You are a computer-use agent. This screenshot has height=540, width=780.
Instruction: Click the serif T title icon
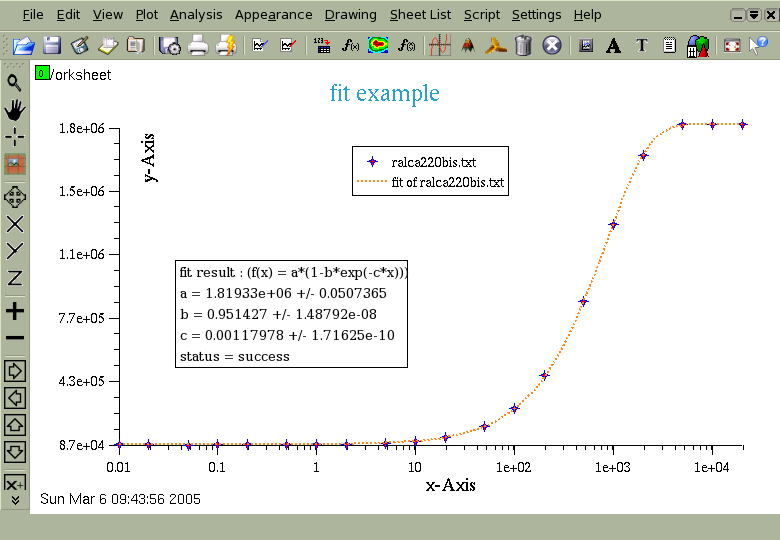coord(642,46)
